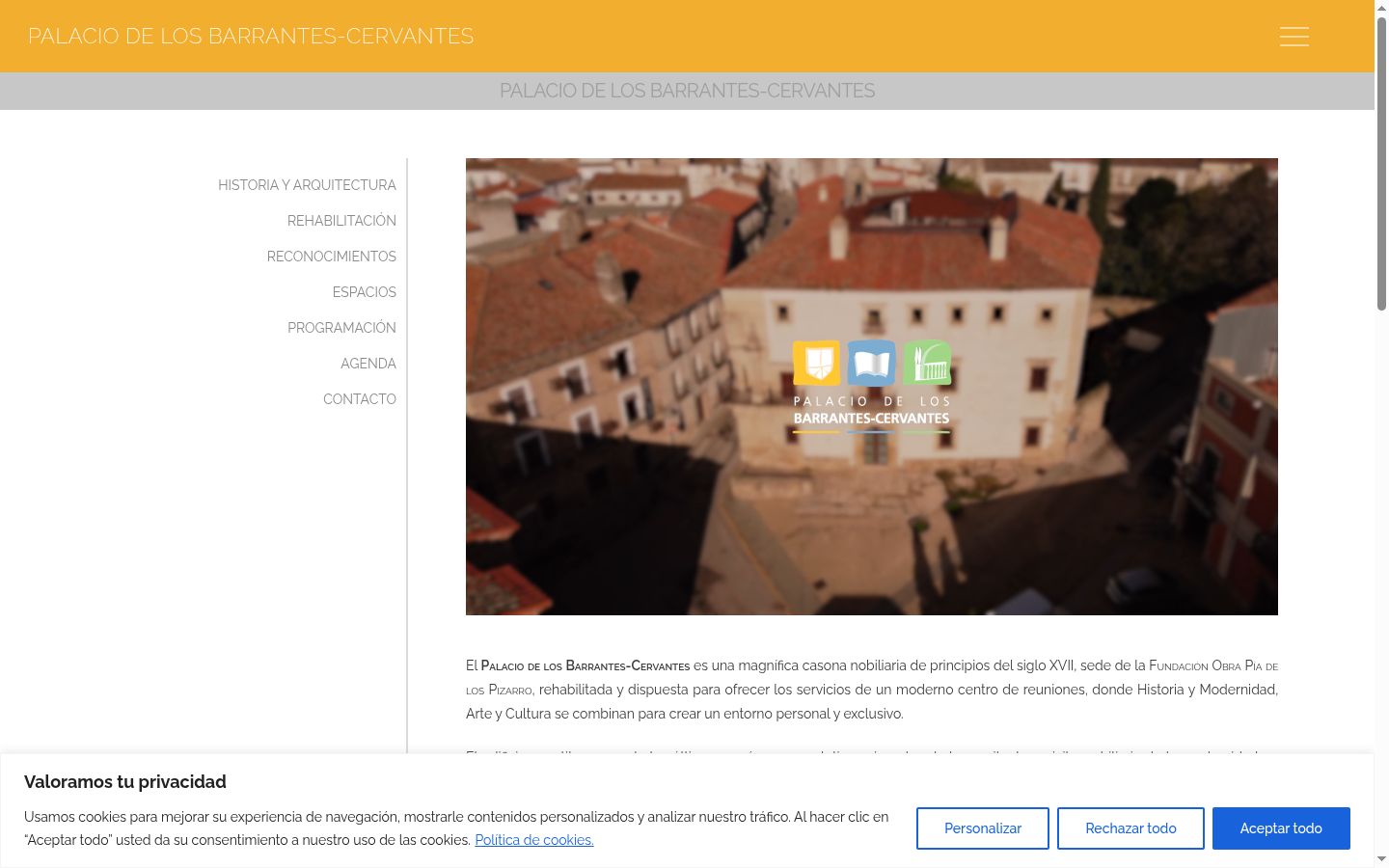Click the gray Palacio de los Barrantes-Cervantes subtitle

[x=687, y=91]
